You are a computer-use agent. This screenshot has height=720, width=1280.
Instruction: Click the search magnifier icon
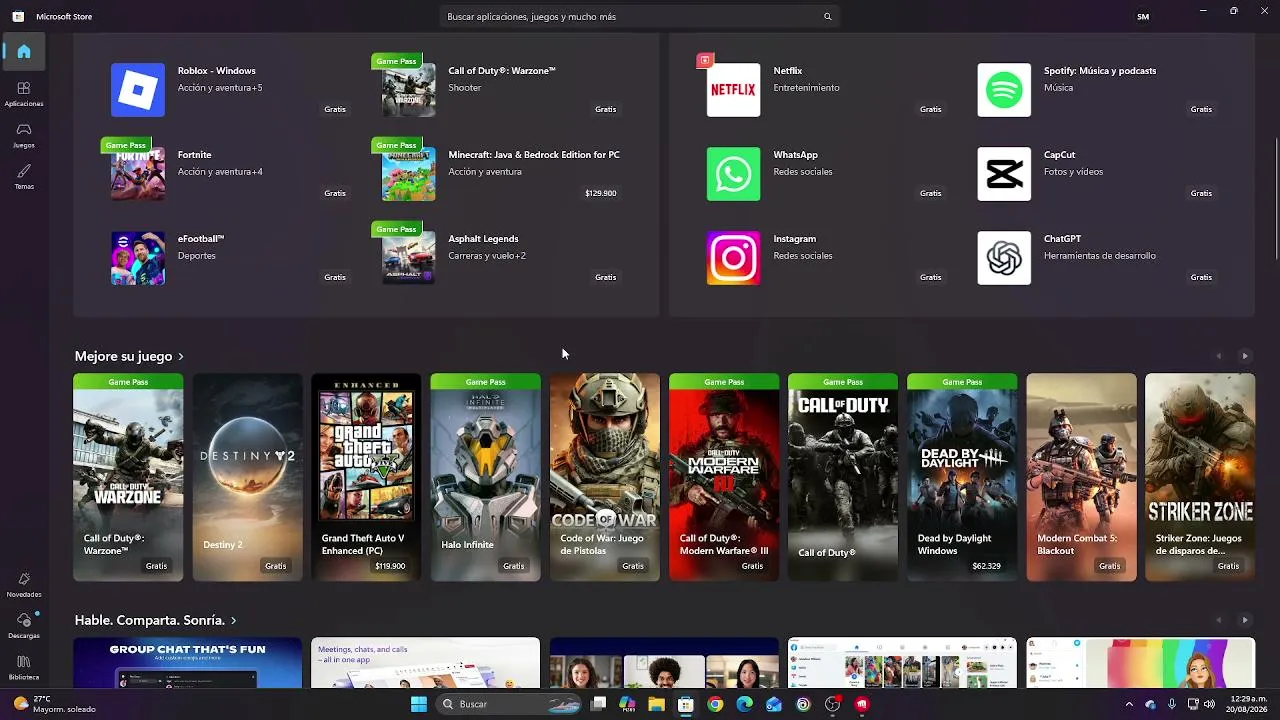[x=827, y=17]
